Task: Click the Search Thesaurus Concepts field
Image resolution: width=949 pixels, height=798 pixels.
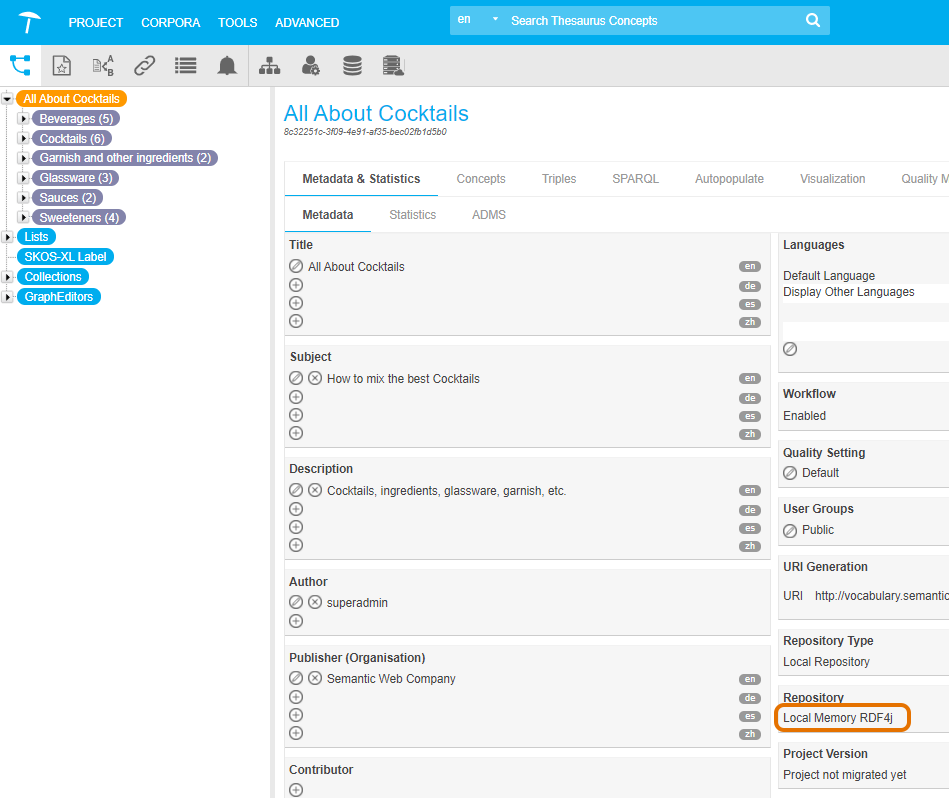Action: (x=650, y=21)
